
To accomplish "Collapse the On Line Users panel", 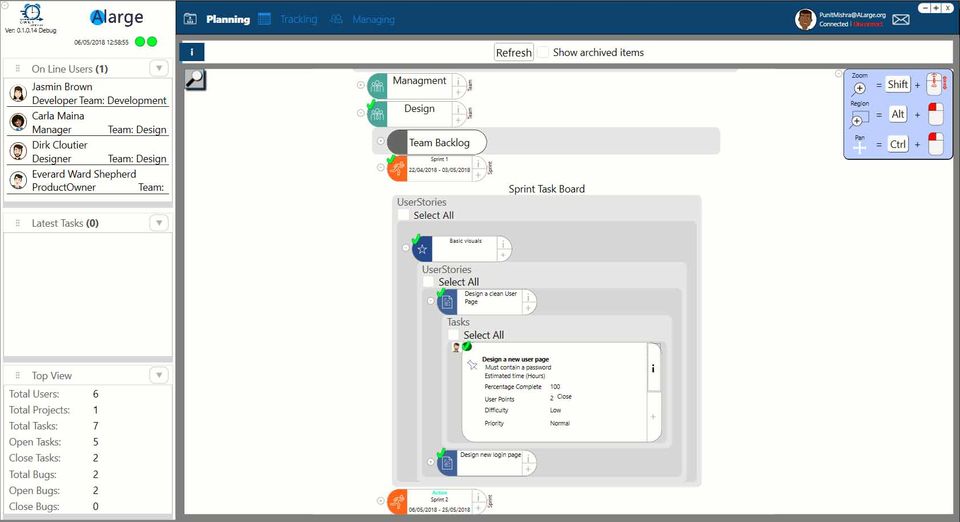I will 159,68.
